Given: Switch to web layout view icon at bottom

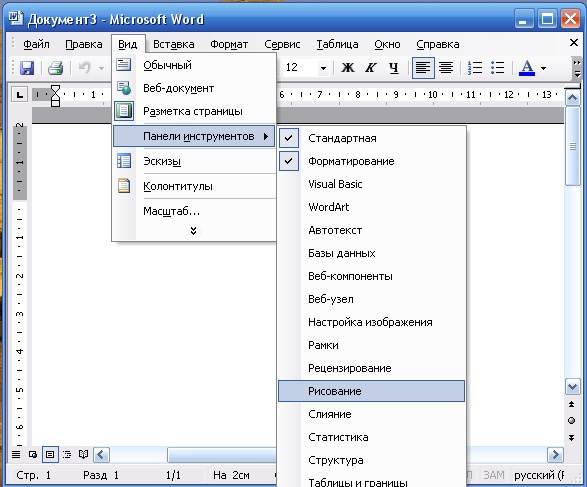Looking at the screenshot, I should tap(33, 454).
